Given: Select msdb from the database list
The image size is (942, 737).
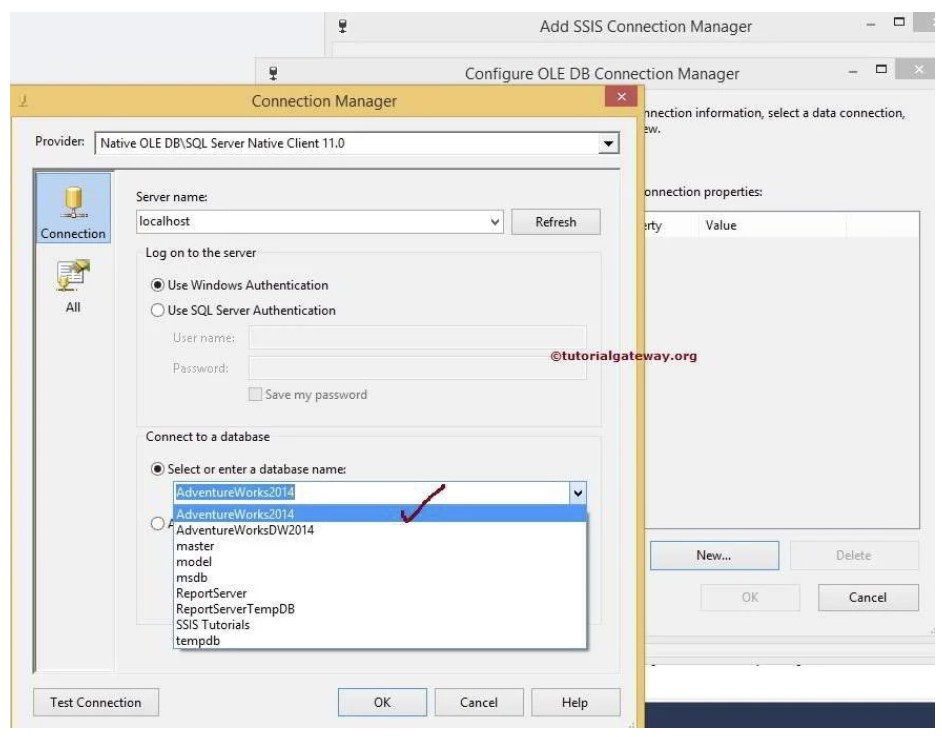Looking at the screenshot, I should [380, 577].
